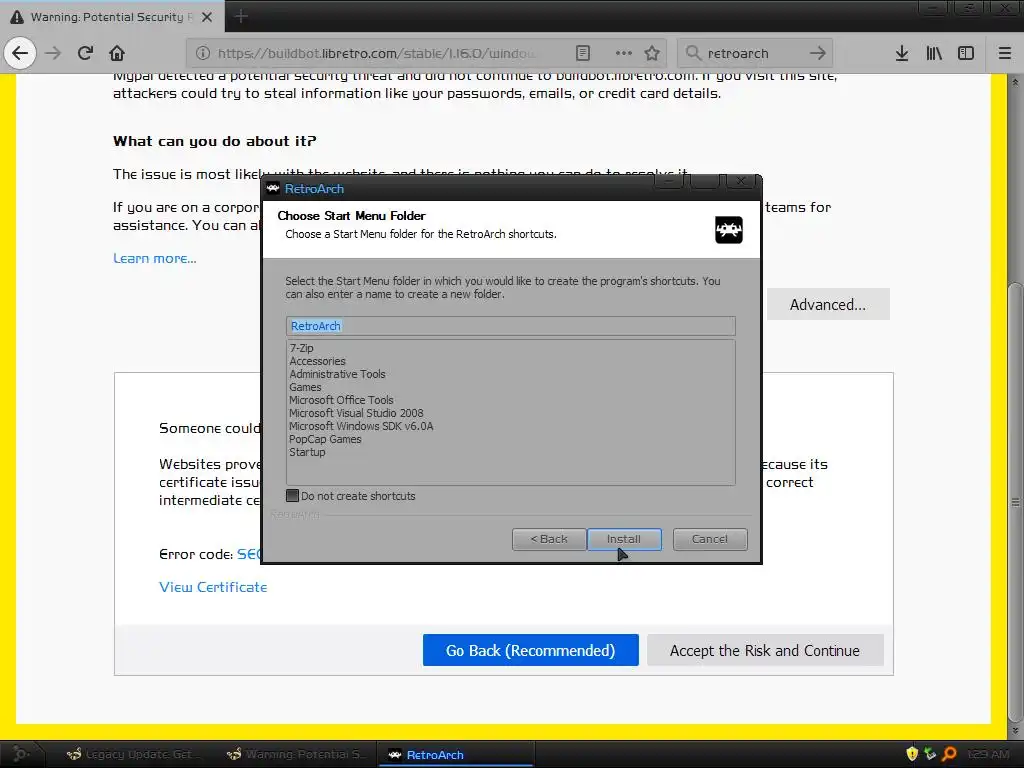Click the site info icon in address bar

click(x=202, y=53)
